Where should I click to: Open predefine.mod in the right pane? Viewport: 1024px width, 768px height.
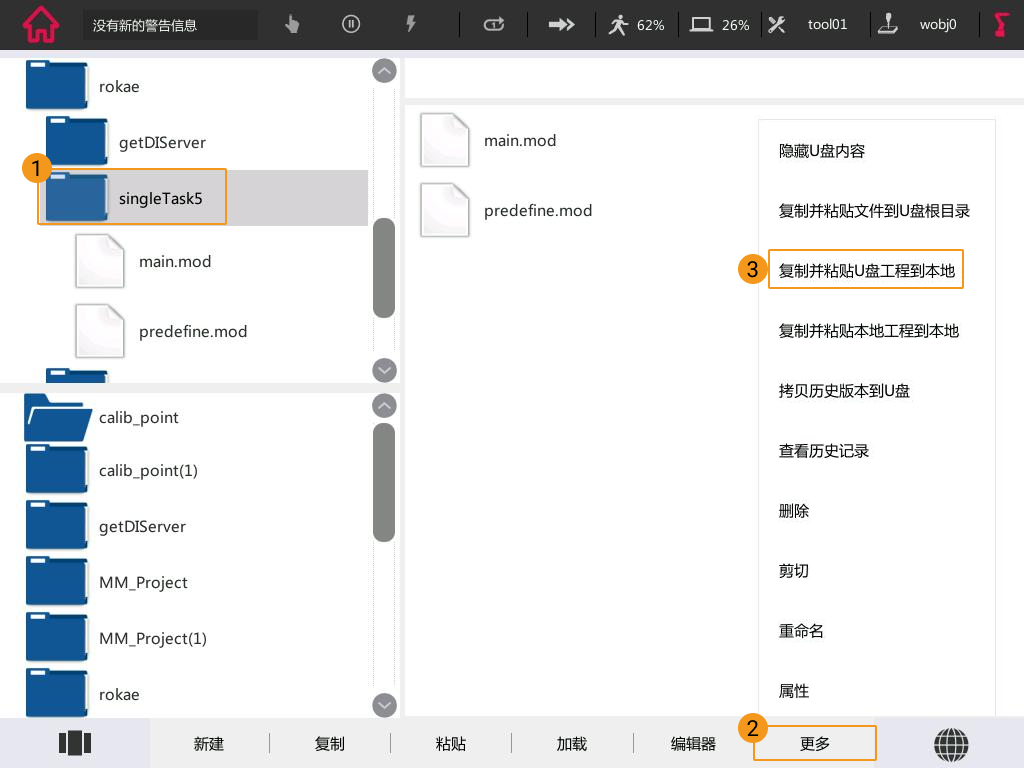click(537, 211)
